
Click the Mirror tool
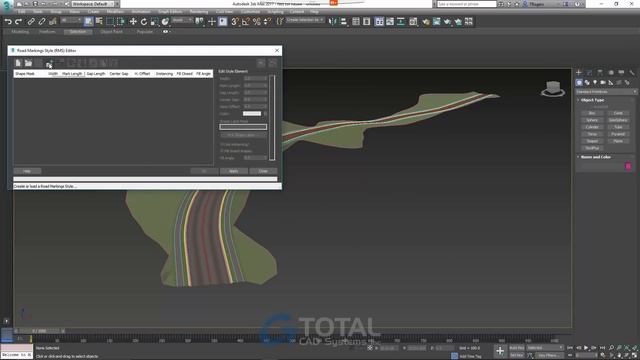(333, 22)
